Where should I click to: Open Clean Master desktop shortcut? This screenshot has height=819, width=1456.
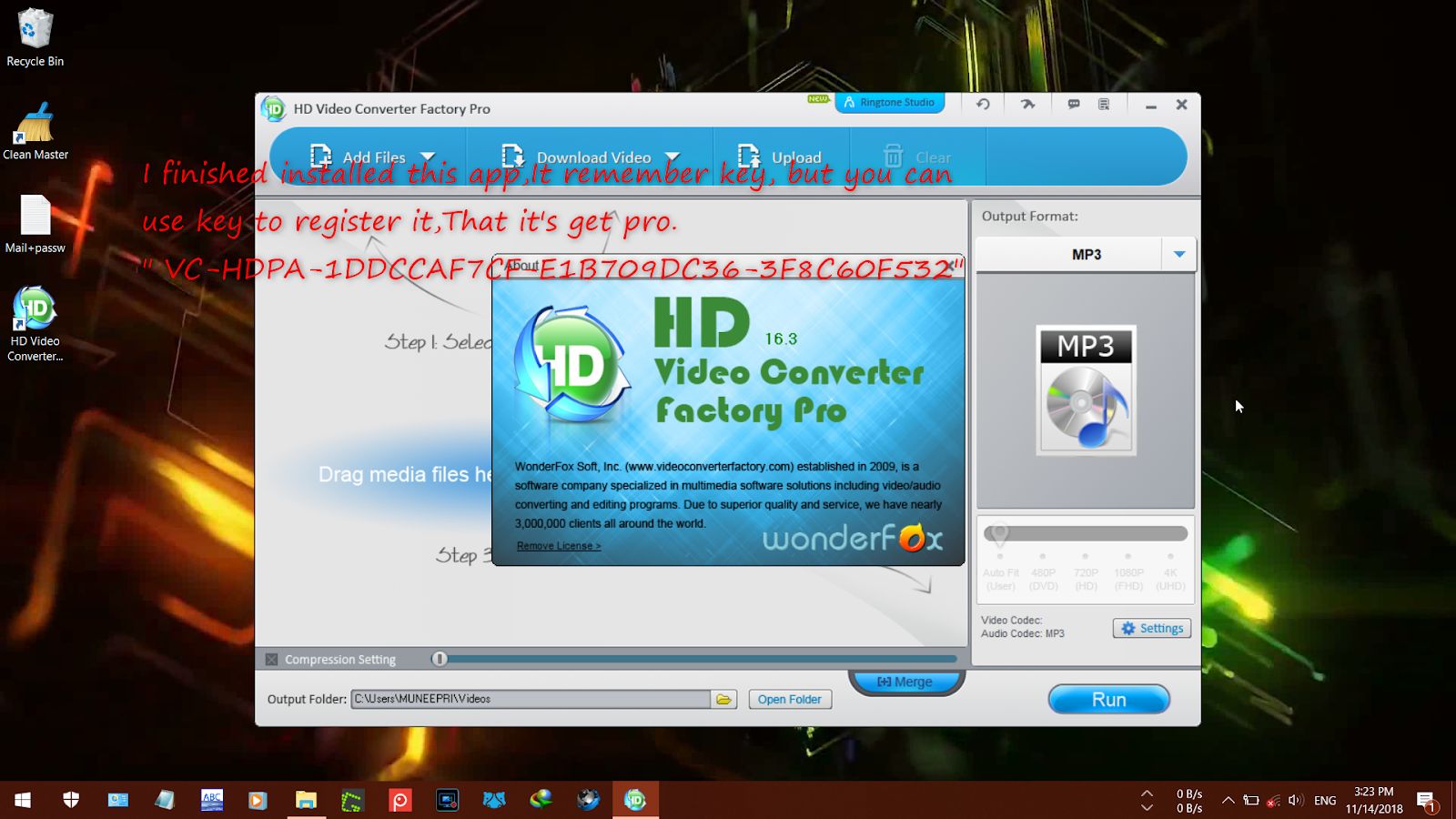(35, 131)
